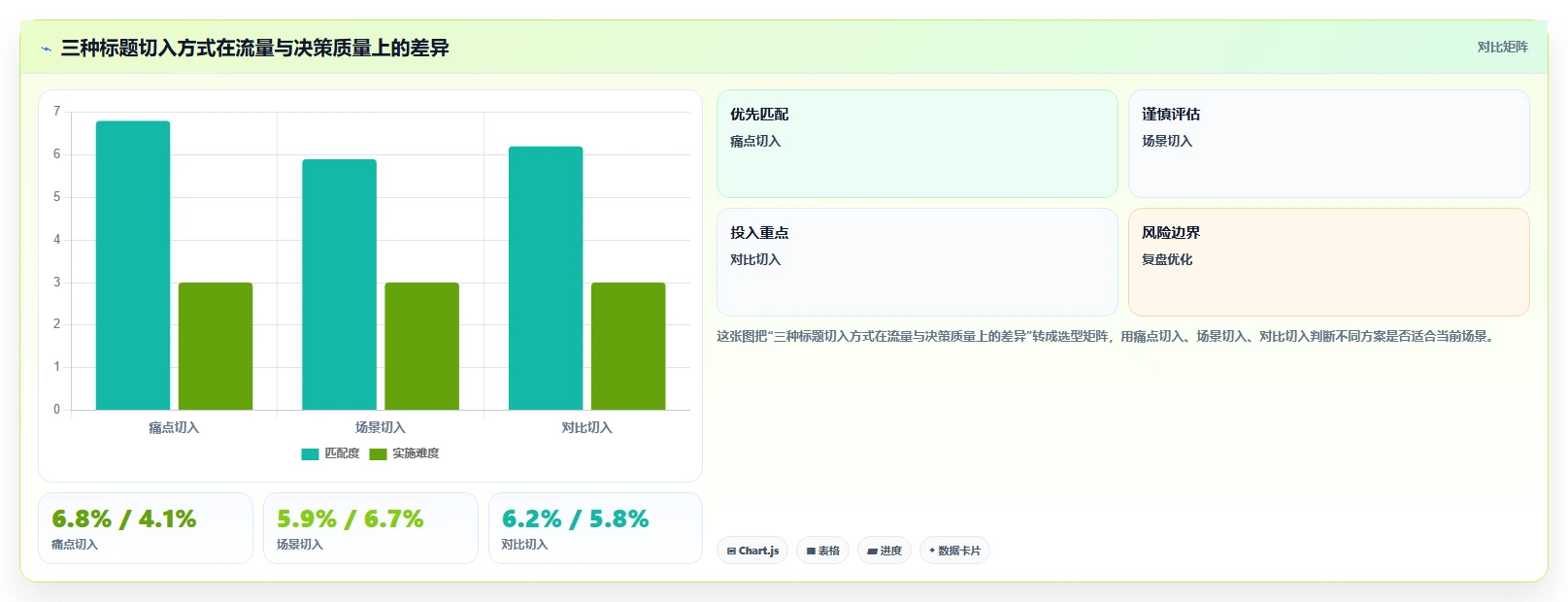The width and height of the screenshot is (1568, 602).
Task: Click the 数据卡片 tag chip
Action: click(x=954, y=551)
